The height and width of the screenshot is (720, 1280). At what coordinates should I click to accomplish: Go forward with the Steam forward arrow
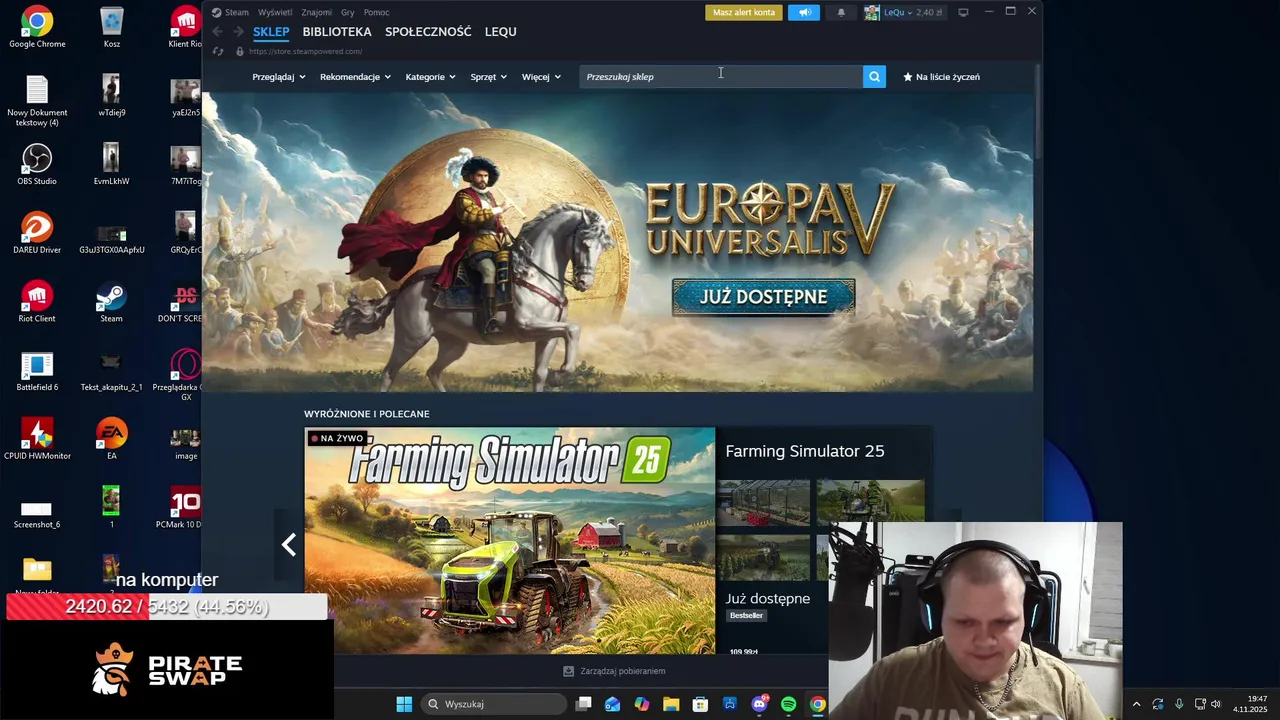(238, 32)
